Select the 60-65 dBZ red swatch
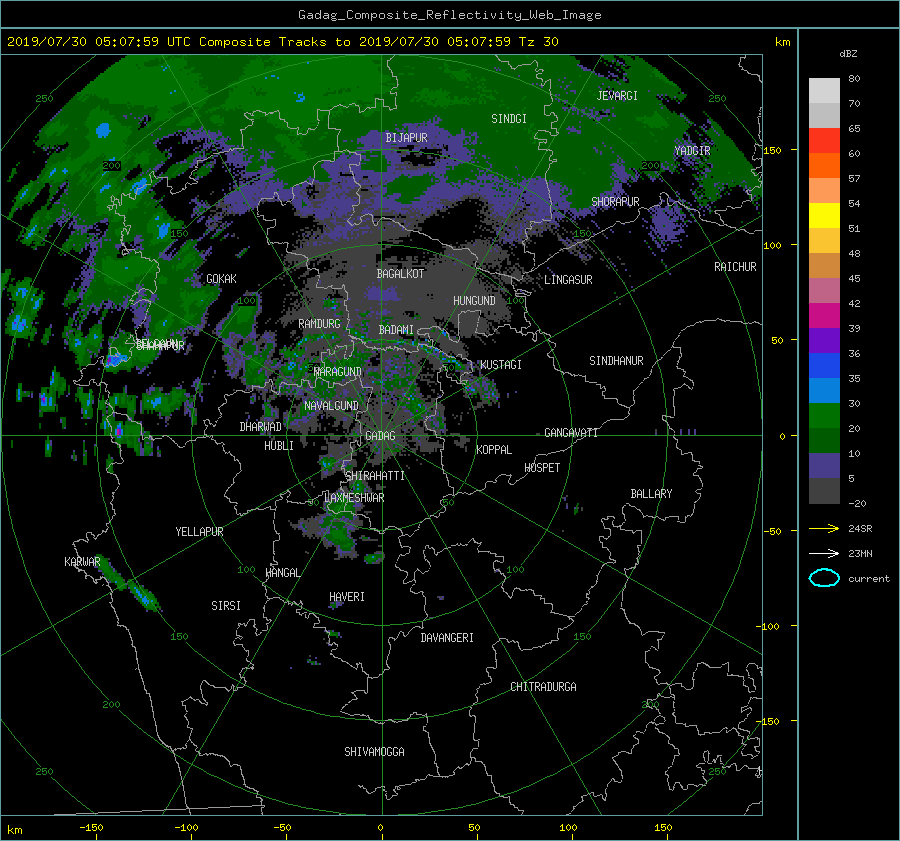Viewport: 900px width, 841px height. pyautogui.click(x=824, y=141)
